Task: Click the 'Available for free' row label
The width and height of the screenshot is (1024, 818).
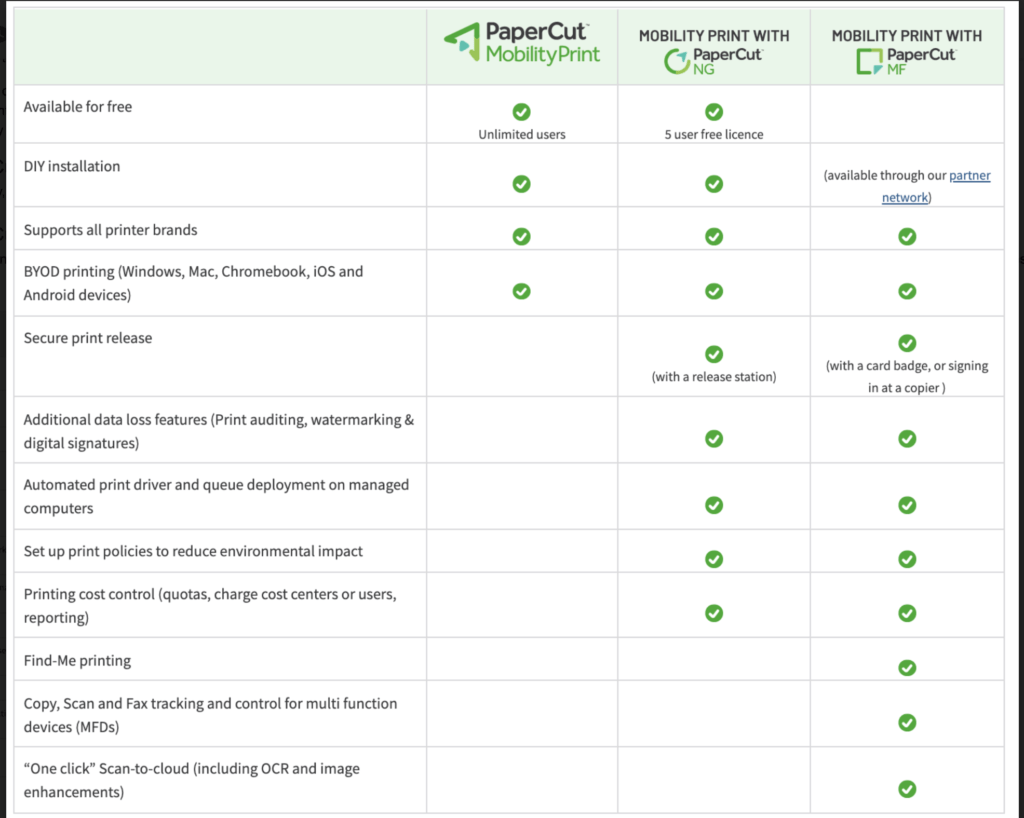Action: [x=78, y=106]
